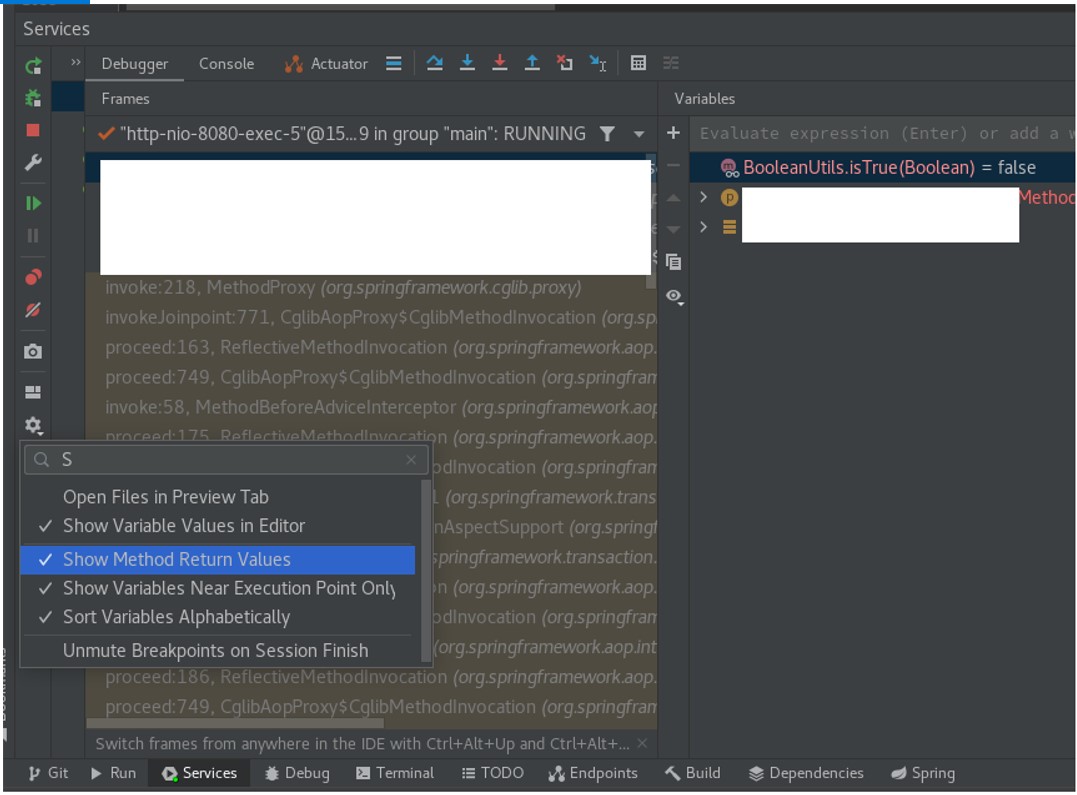This screenshot has width=1077, height=795.
Task: Open the Git tool window
Action: click(48, 773)
